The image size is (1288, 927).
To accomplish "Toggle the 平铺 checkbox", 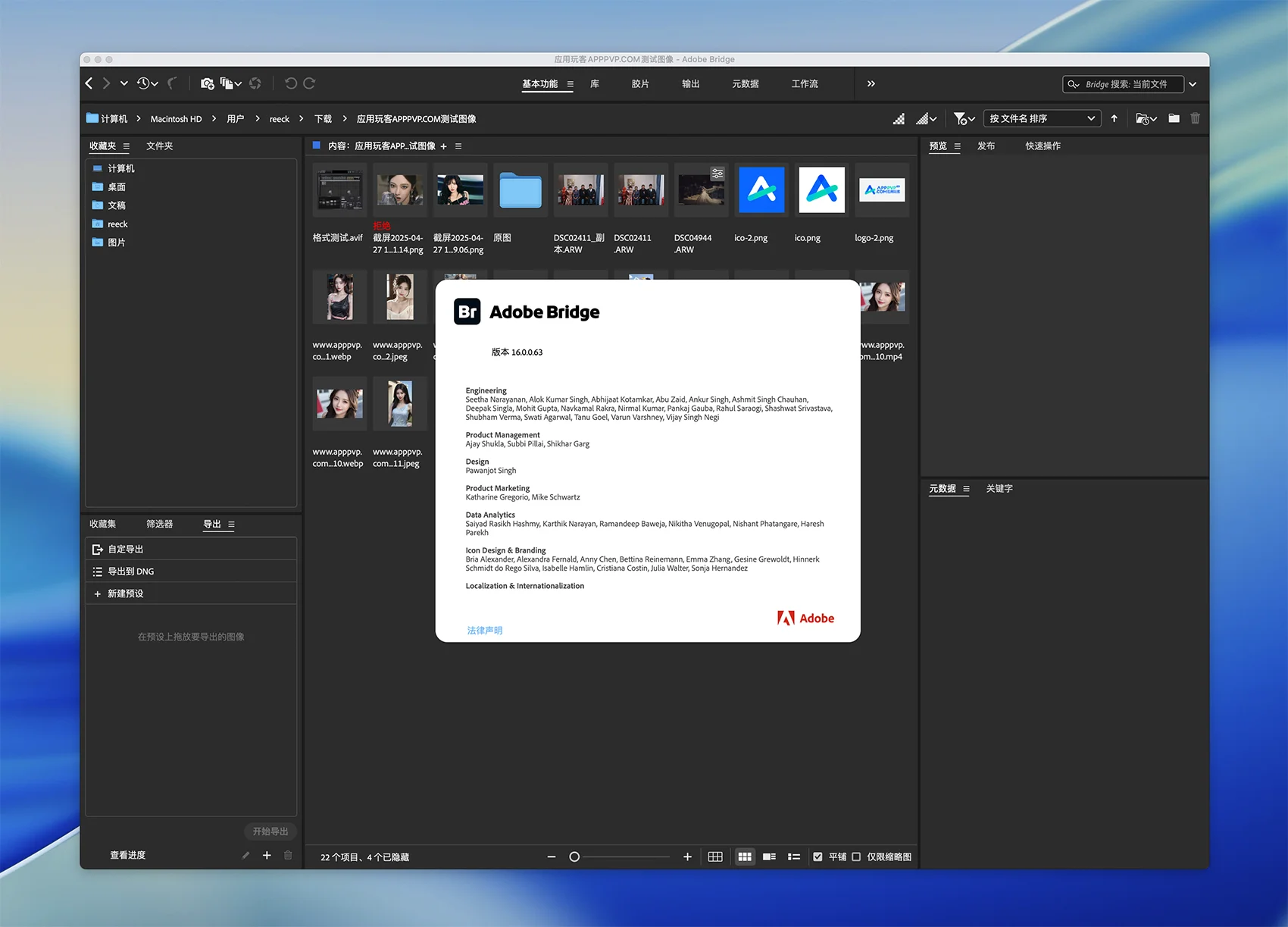I will tap(818, 857).
